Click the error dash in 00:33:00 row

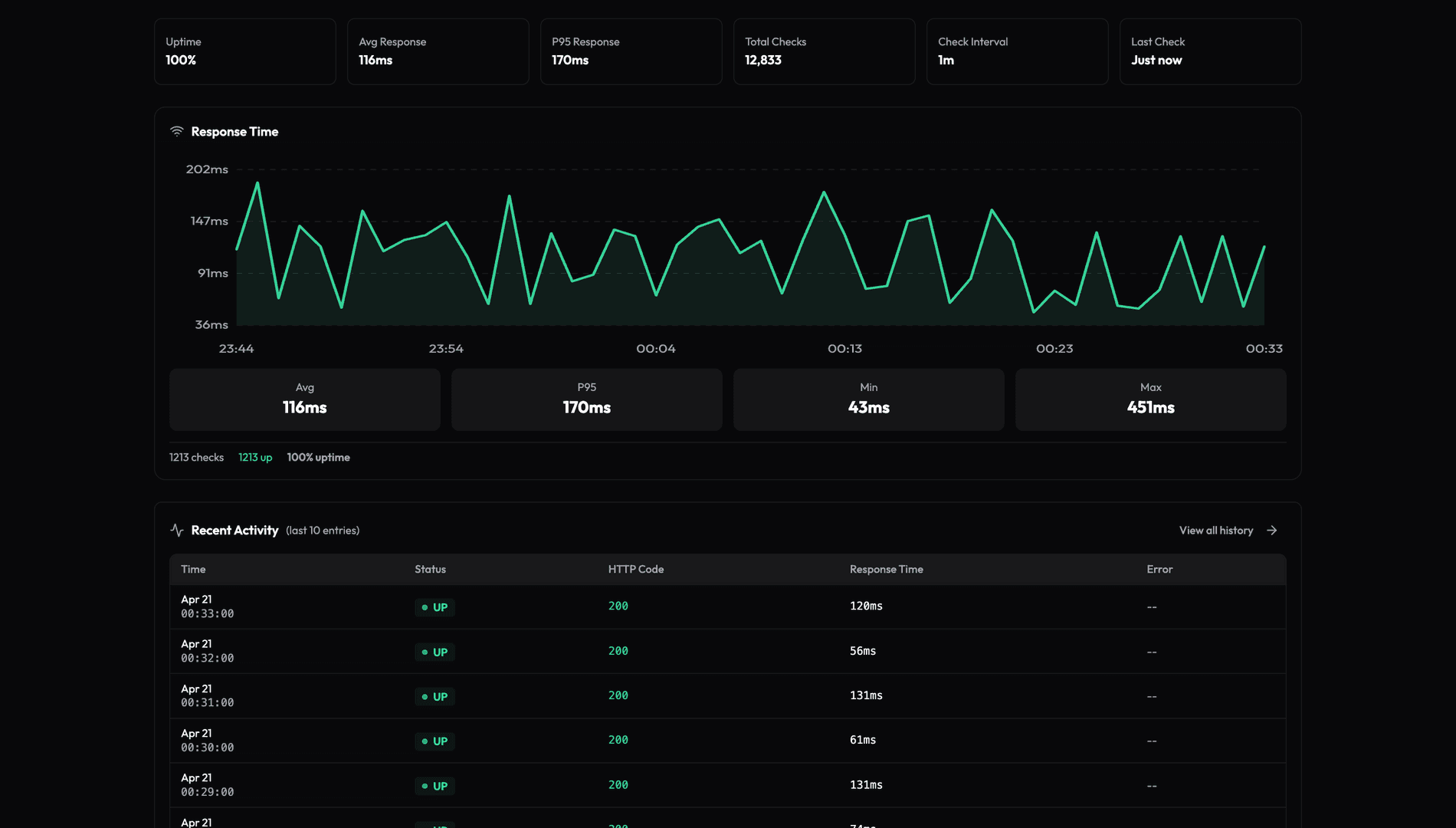[x=1152, y=607]
